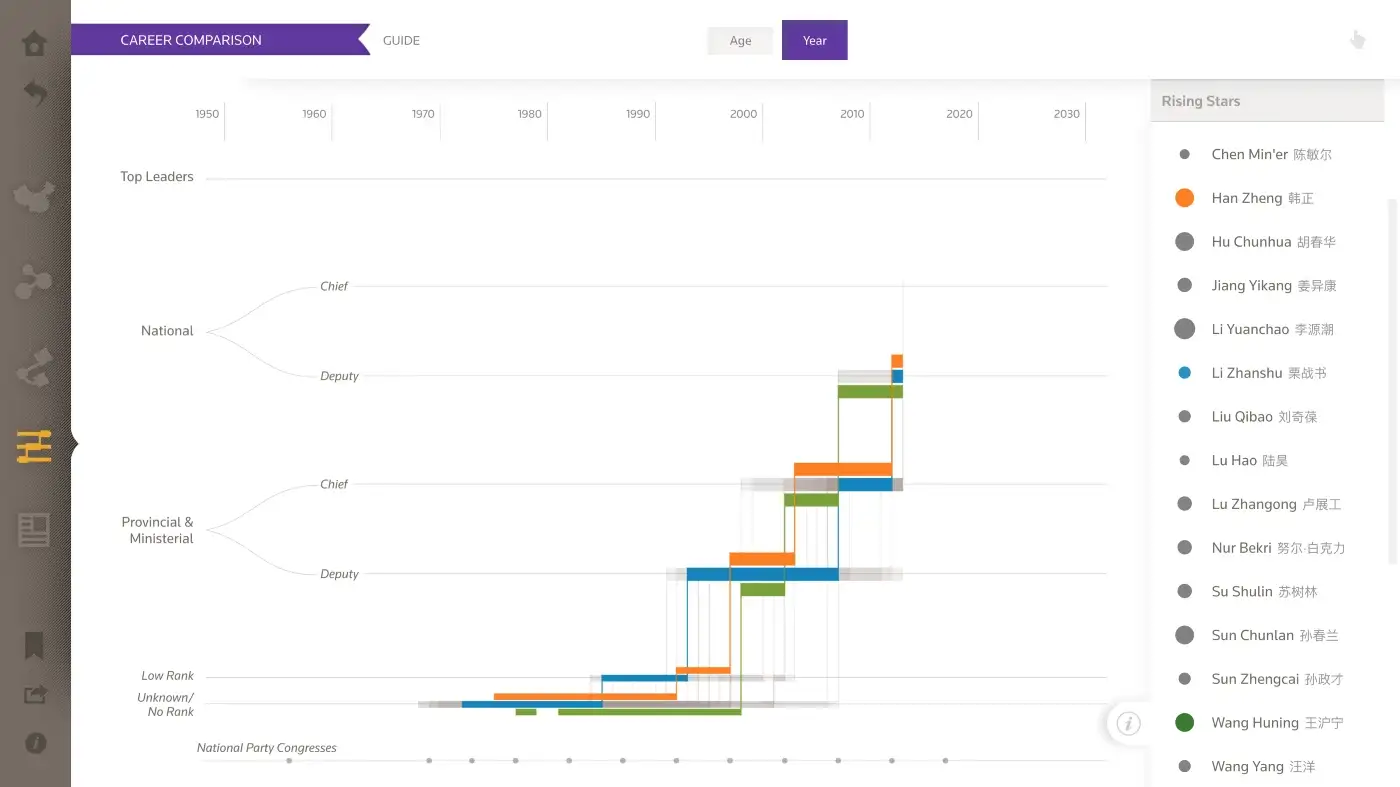Open the GUIDE link
The width and height of the screenshot is (1400, 787).
[x=401, y=41]
